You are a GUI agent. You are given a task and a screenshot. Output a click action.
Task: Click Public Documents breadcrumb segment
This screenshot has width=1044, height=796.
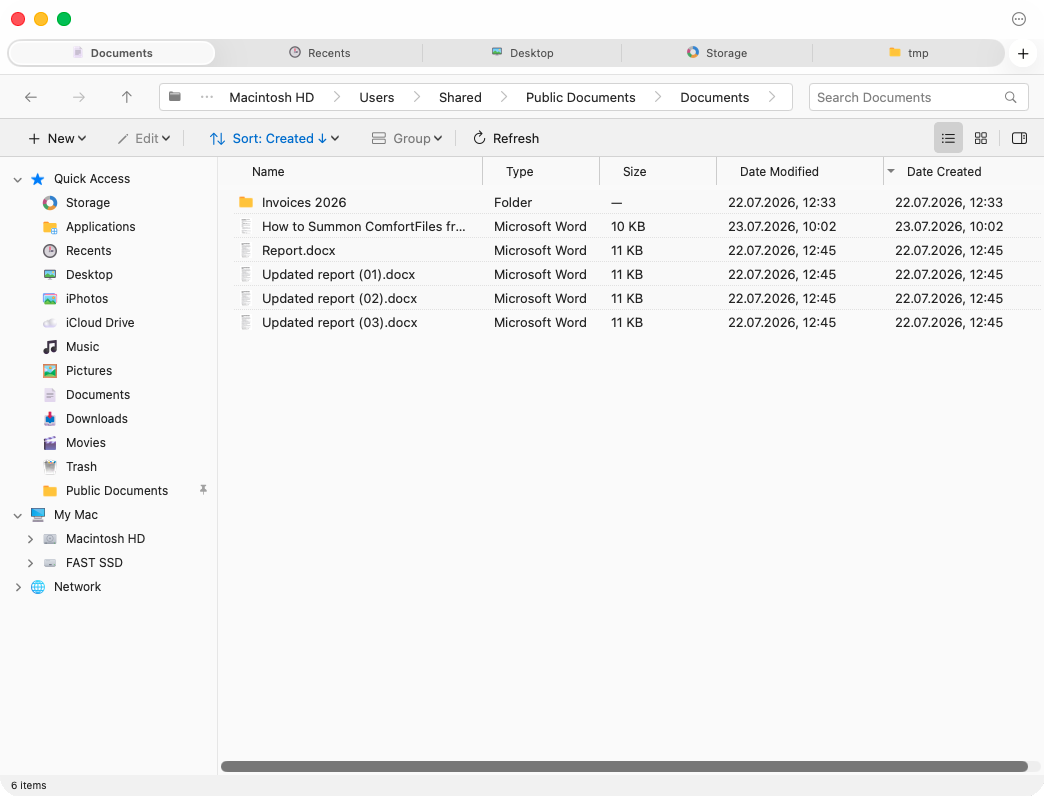(581, 97)
